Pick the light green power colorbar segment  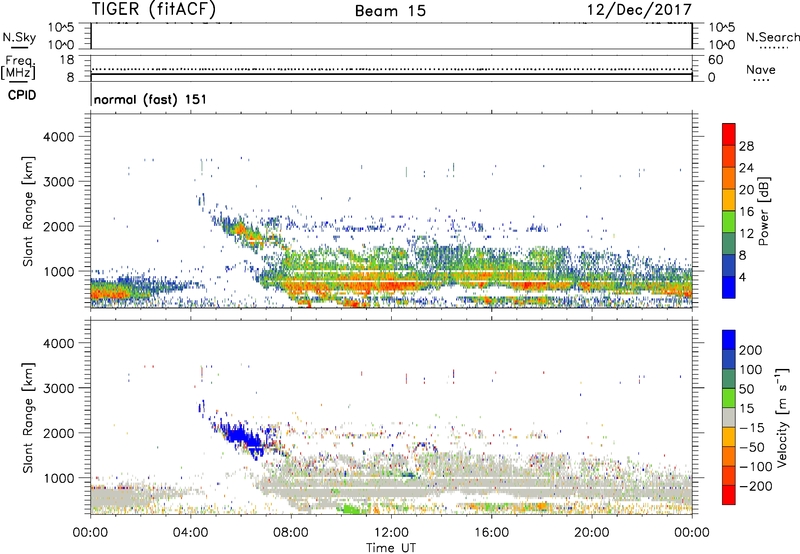point(729,222)
